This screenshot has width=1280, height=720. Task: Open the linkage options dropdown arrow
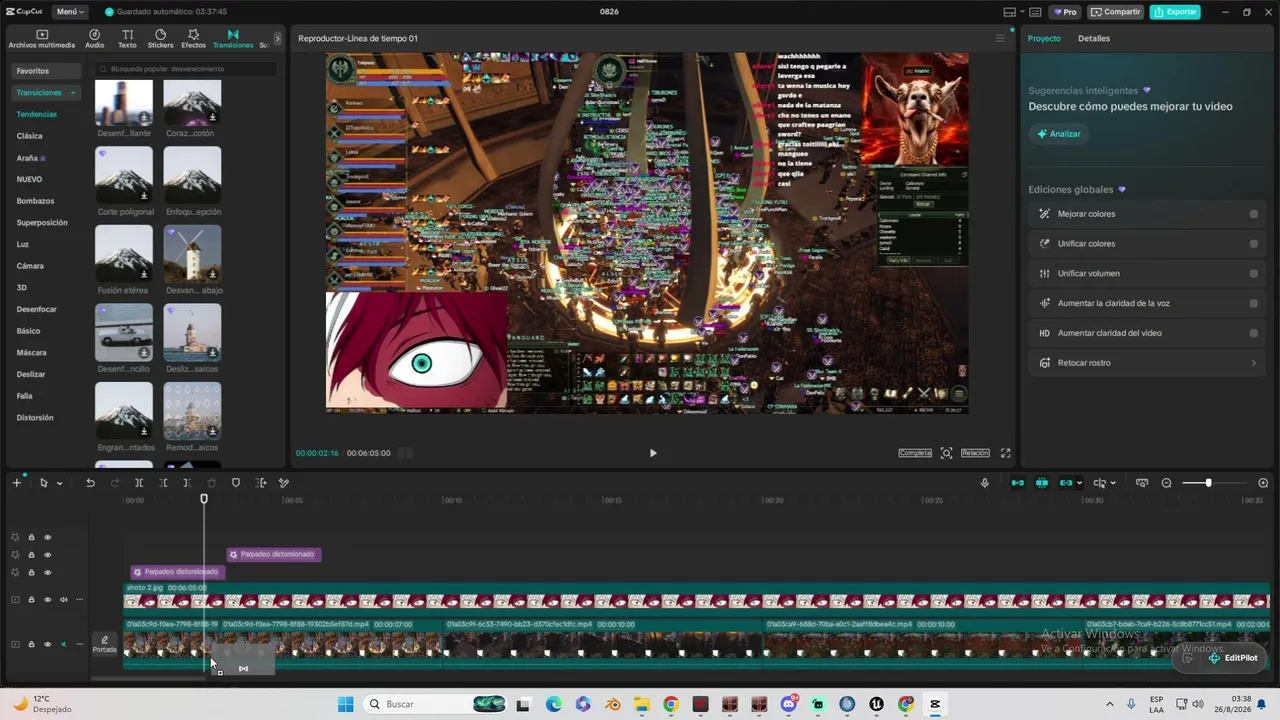coord(1080,484)
